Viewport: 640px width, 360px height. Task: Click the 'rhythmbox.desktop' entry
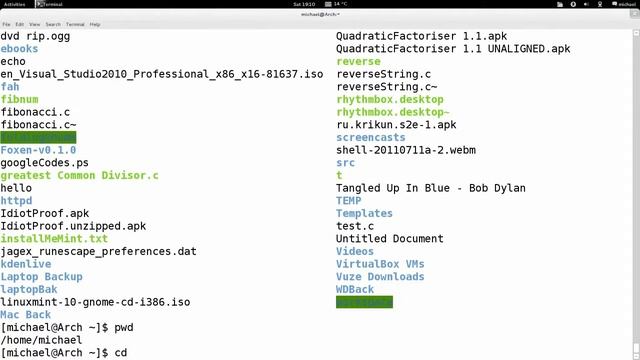click(x=390, y=100)
